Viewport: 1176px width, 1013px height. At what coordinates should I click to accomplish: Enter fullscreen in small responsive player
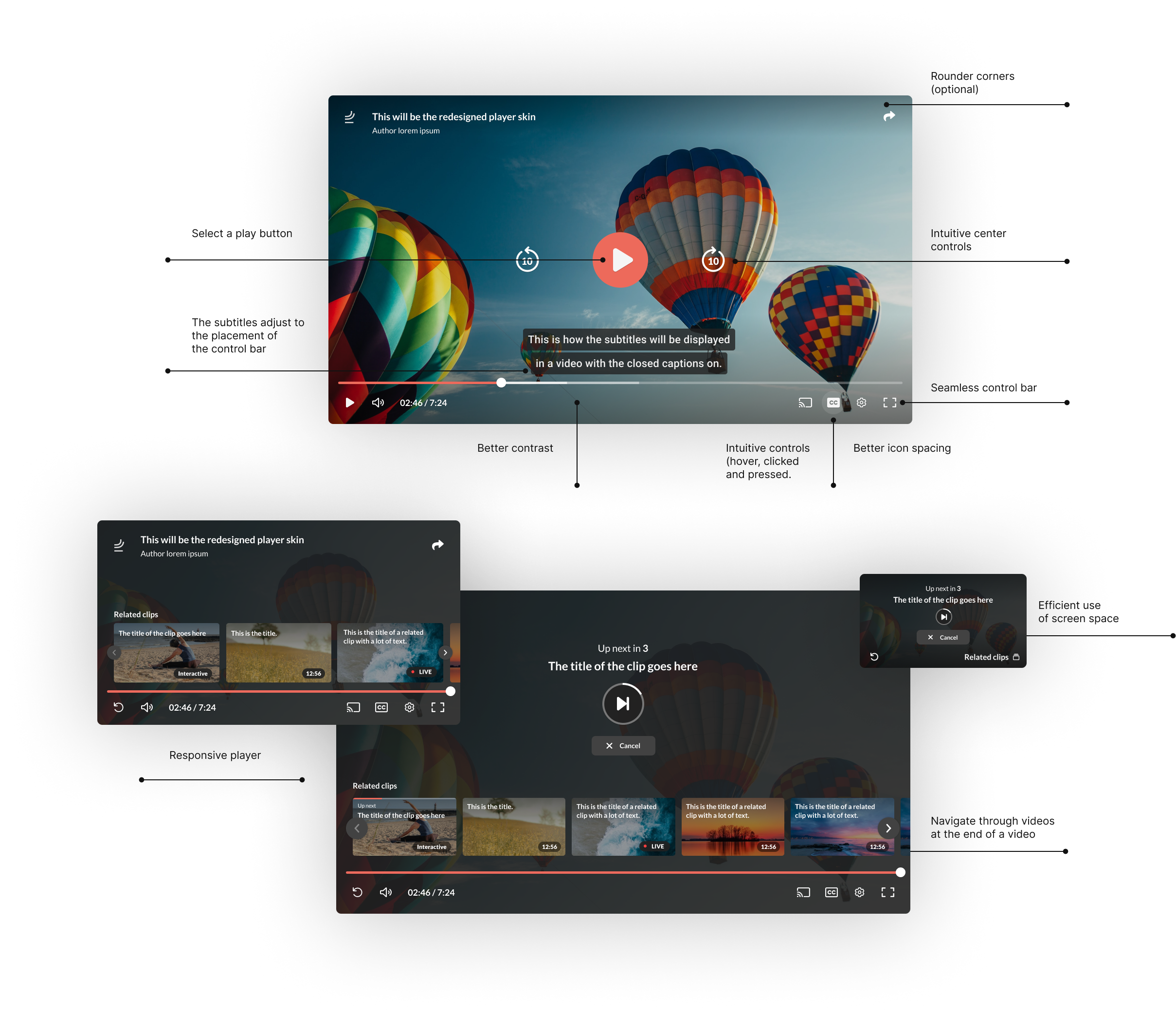(437, 707)
